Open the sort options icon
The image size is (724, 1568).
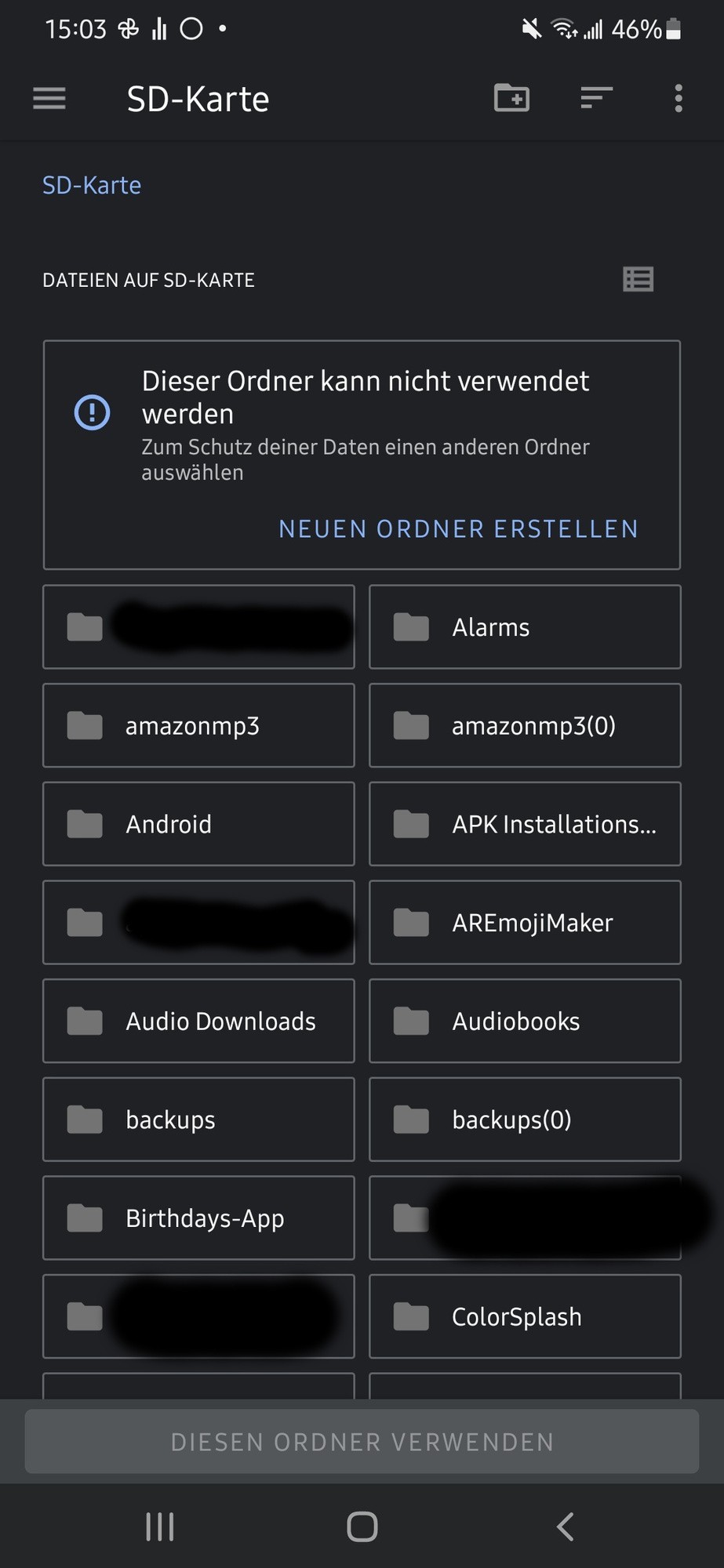596,99
